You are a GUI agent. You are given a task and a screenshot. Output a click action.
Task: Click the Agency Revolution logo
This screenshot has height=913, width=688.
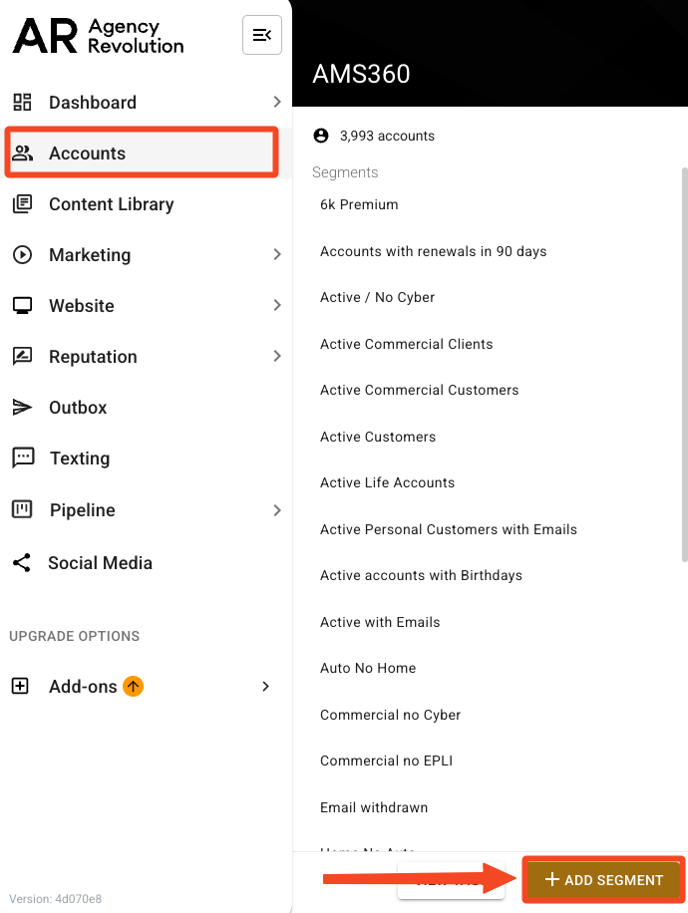pos(98,36)
